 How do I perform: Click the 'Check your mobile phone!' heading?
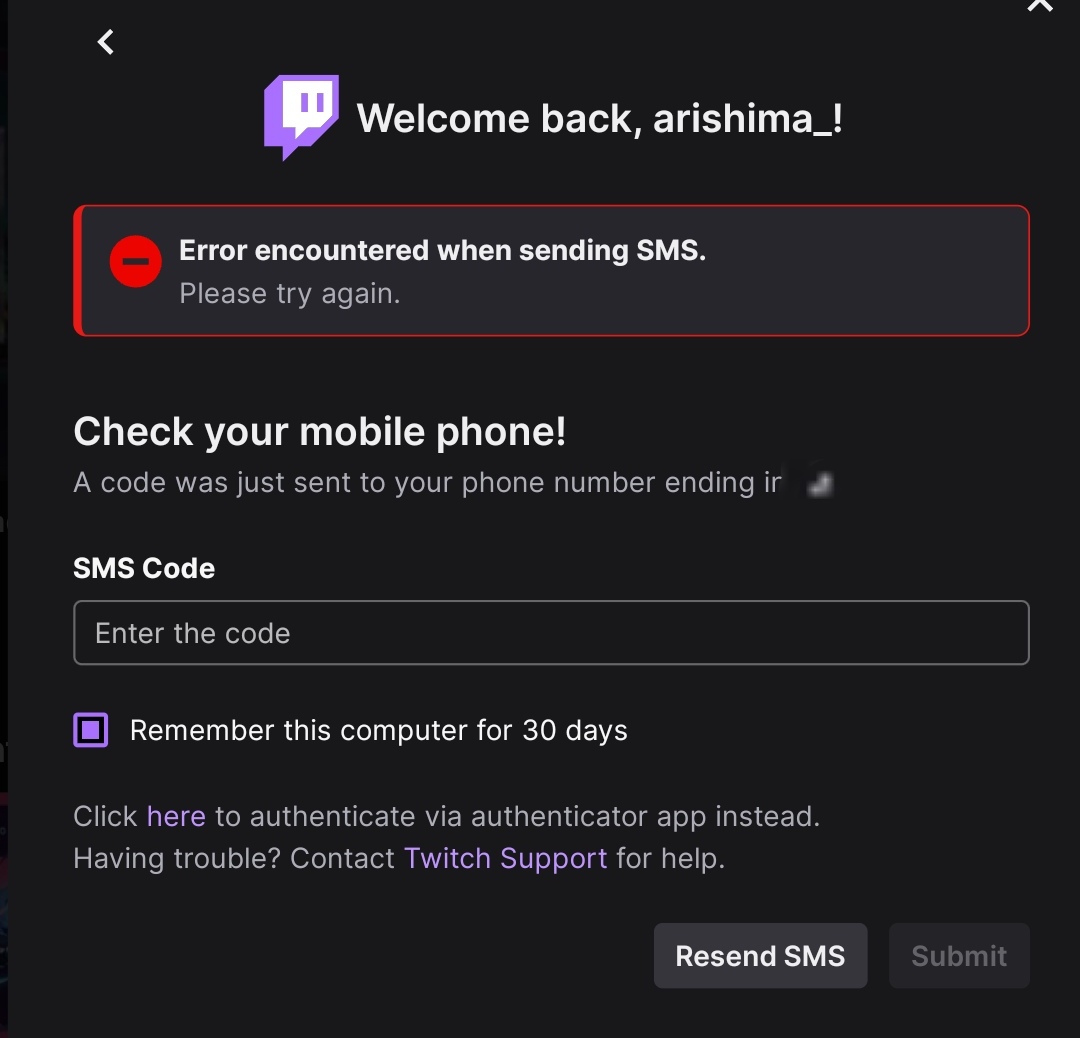(x=320, y=432)
